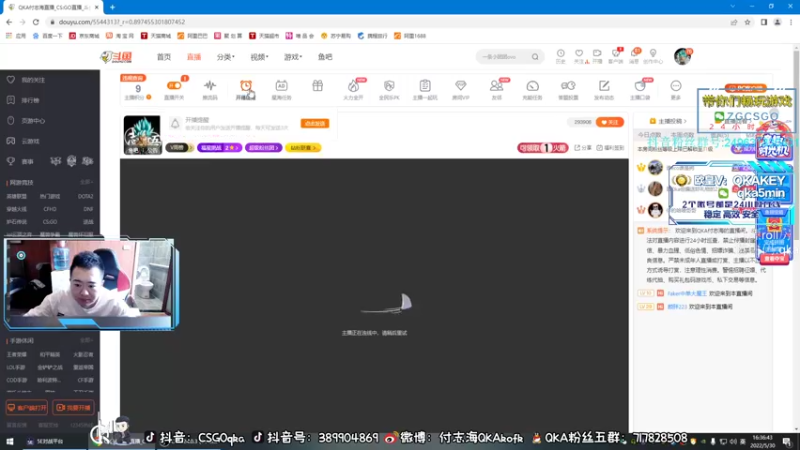Claim the red 可领取 火箭 button
This screenshot has height=450, width=800.
(x=542, y=148)
